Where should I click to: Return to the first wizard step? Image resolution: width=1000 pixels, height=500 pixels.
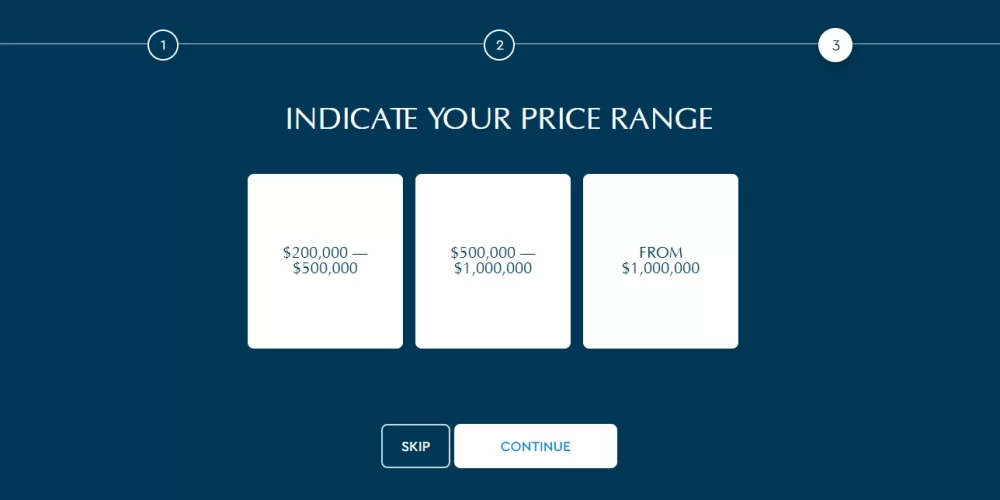163,45
